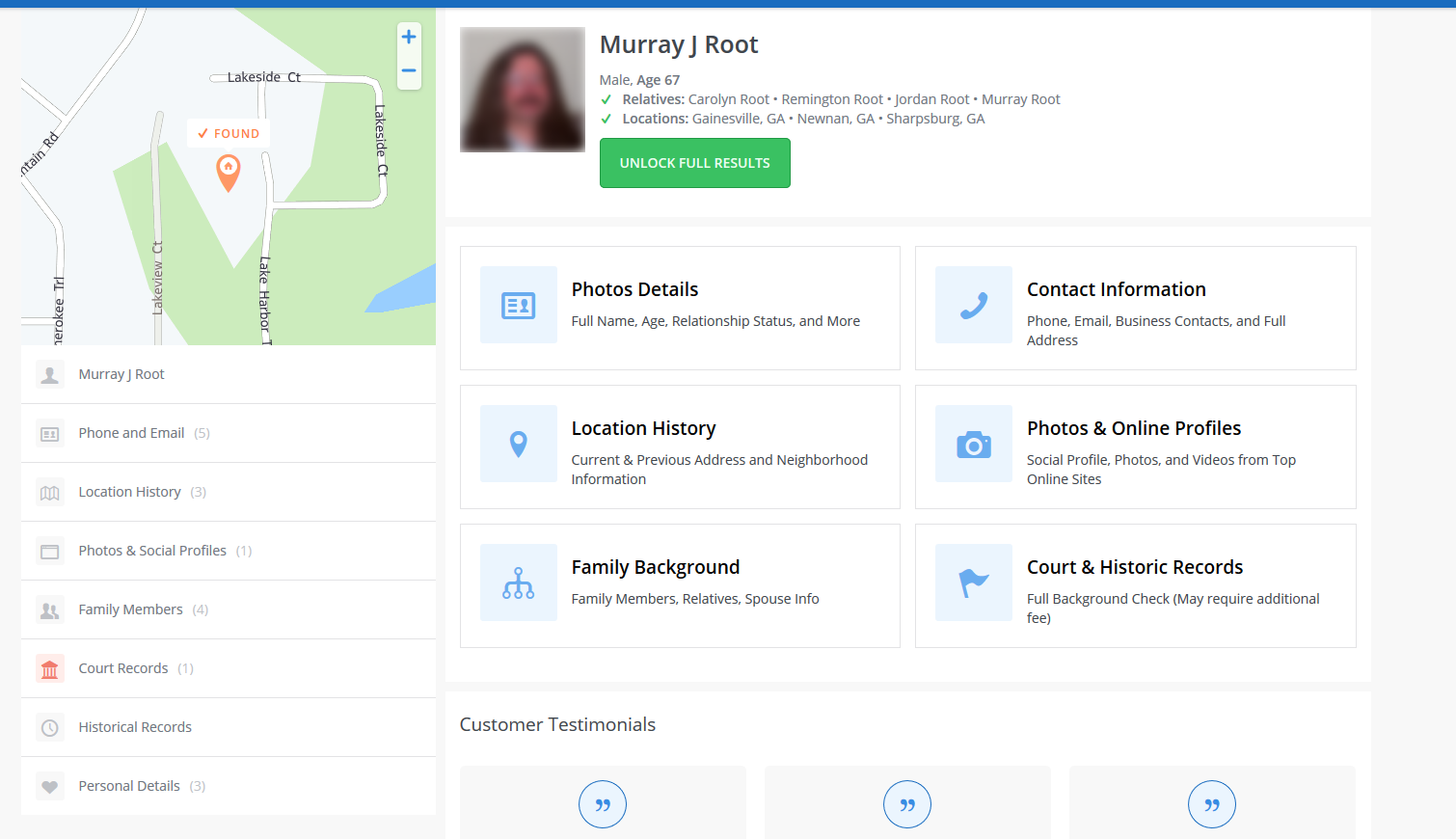Click the family tree icon in Family Background
1456x839 pixels.
pos(519,582)
